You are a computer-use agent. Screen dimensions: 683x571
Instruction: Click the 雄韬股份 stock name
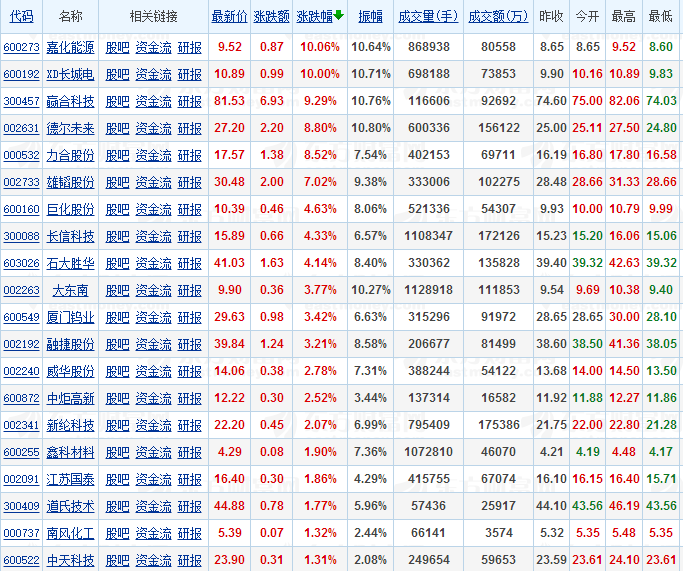71,182
